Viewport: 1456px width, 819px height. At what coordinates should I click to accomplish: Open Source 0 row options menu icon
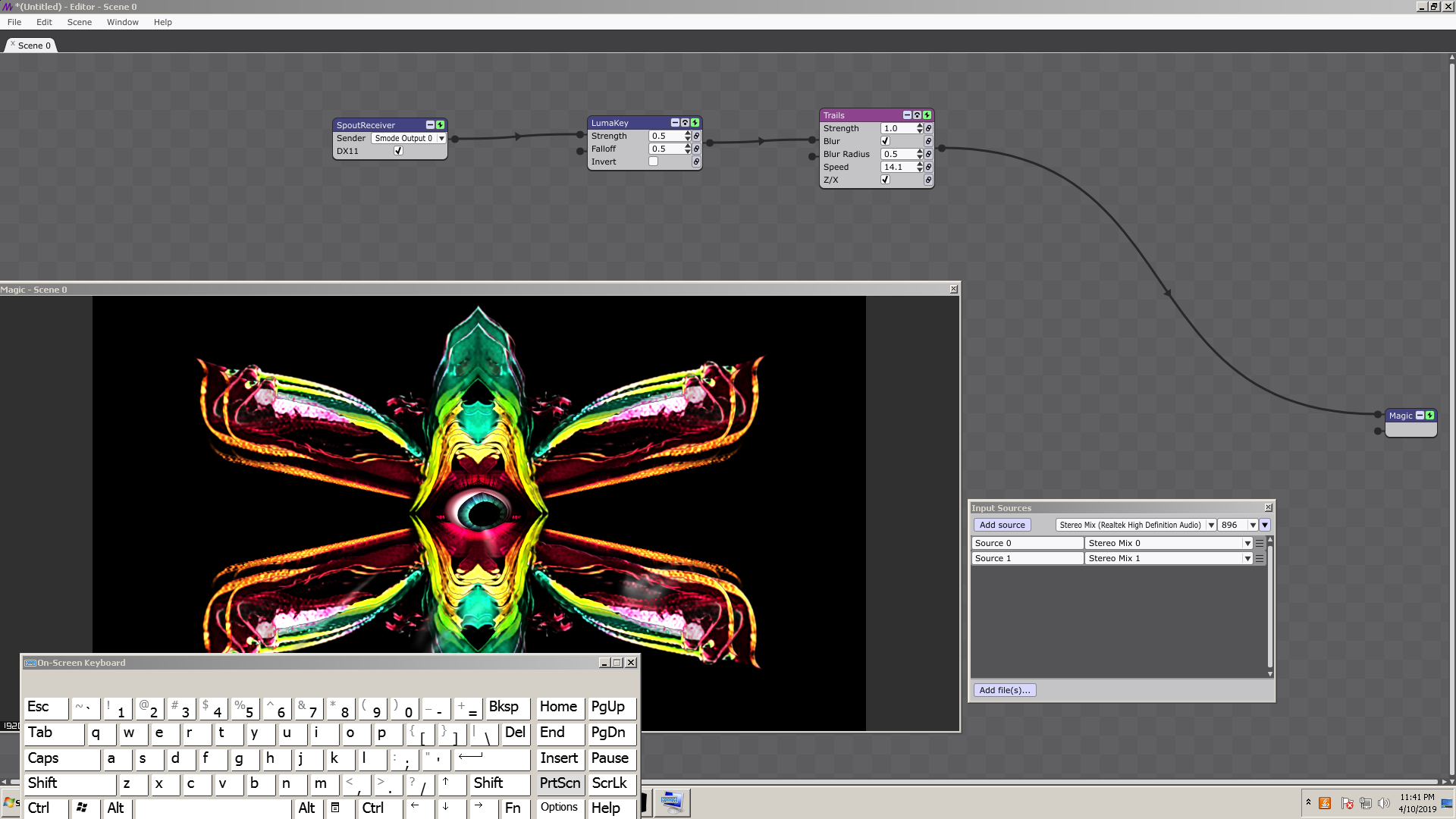(x=1260, y=544)
